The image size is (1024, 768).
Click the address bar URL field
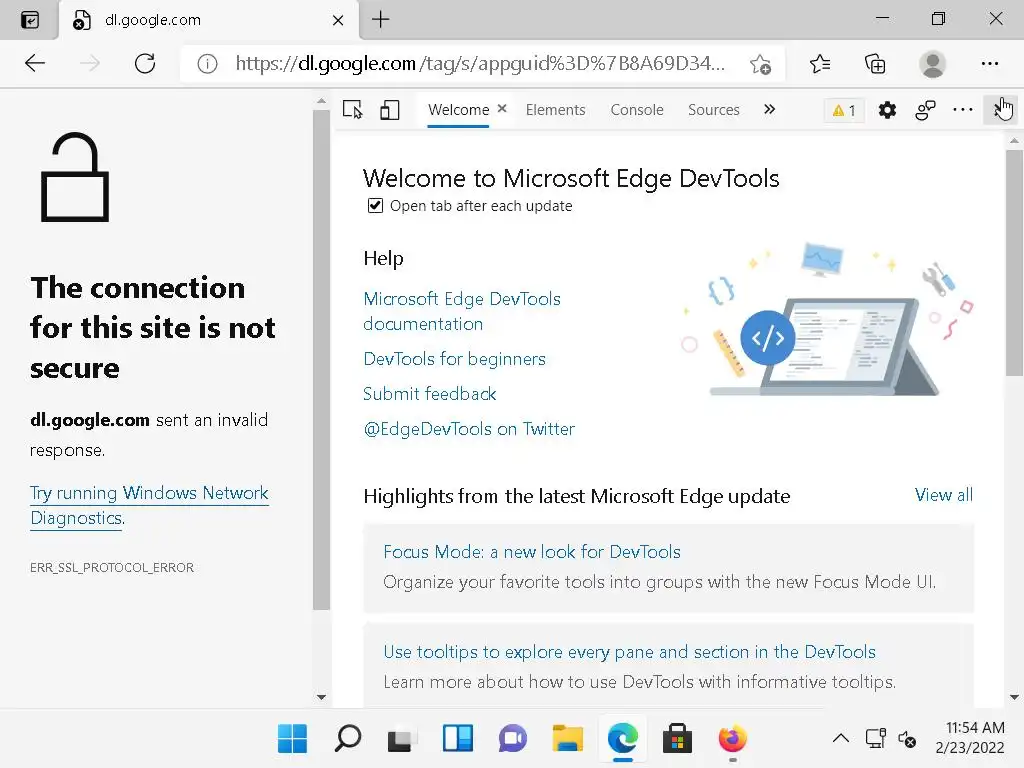pyautogui.click(x=480, y=63)
